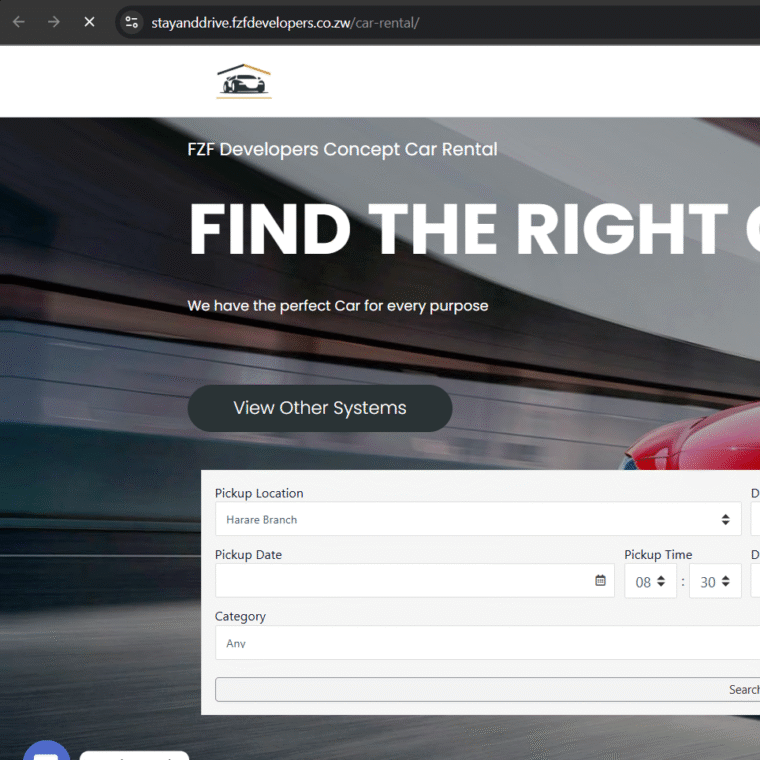Open the Pickup Time minutes dropdown
The image size is (760, 760).
coord(715,581)
